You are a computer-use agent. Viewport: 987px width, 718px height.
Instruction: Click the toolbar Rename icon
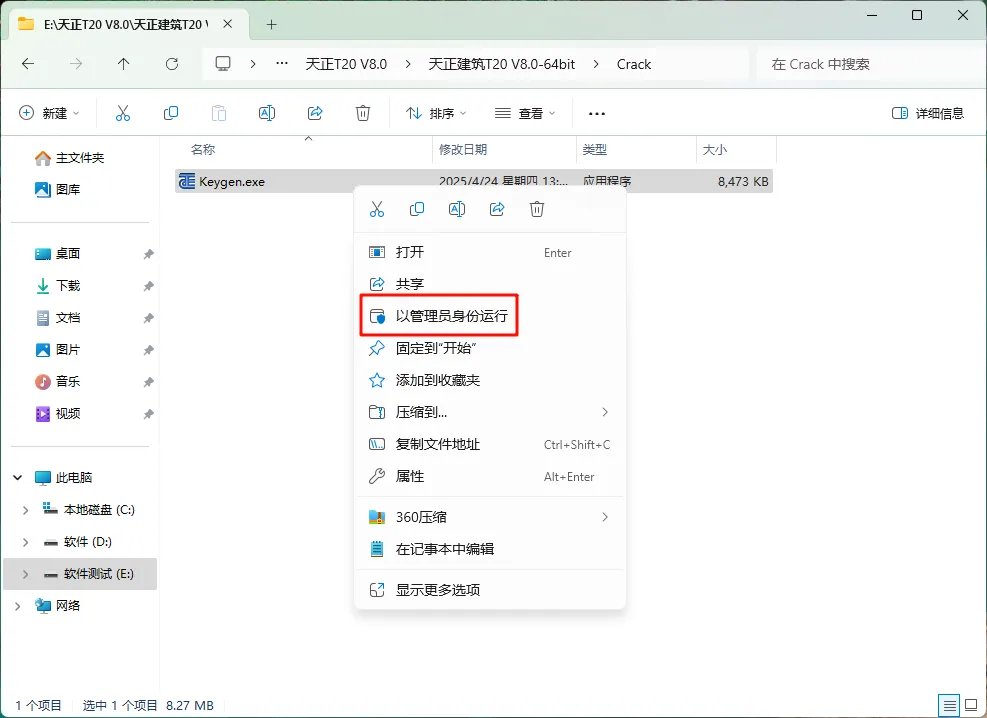(x=267, y=113)
